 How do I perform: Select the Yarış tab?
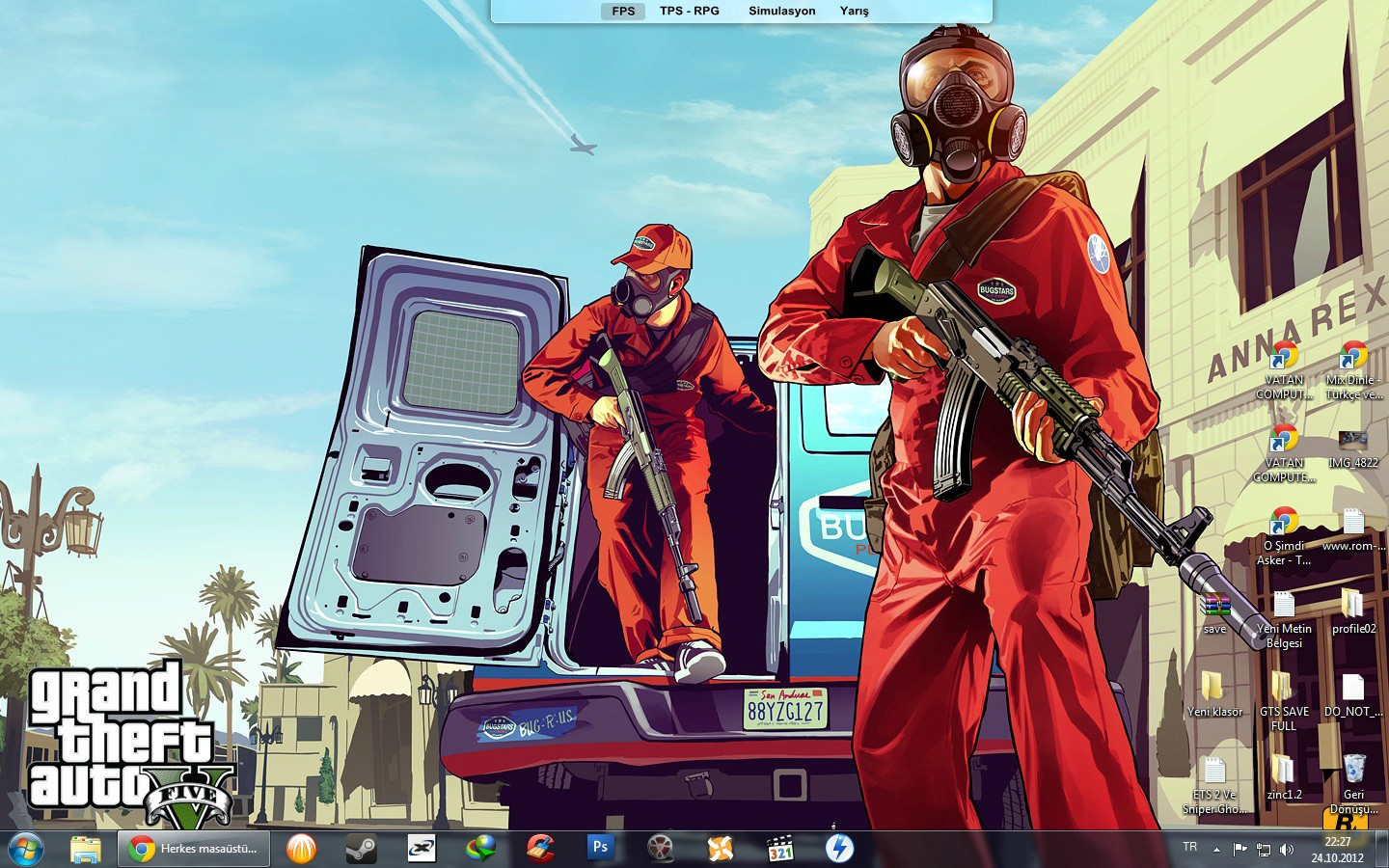point(855,12)
